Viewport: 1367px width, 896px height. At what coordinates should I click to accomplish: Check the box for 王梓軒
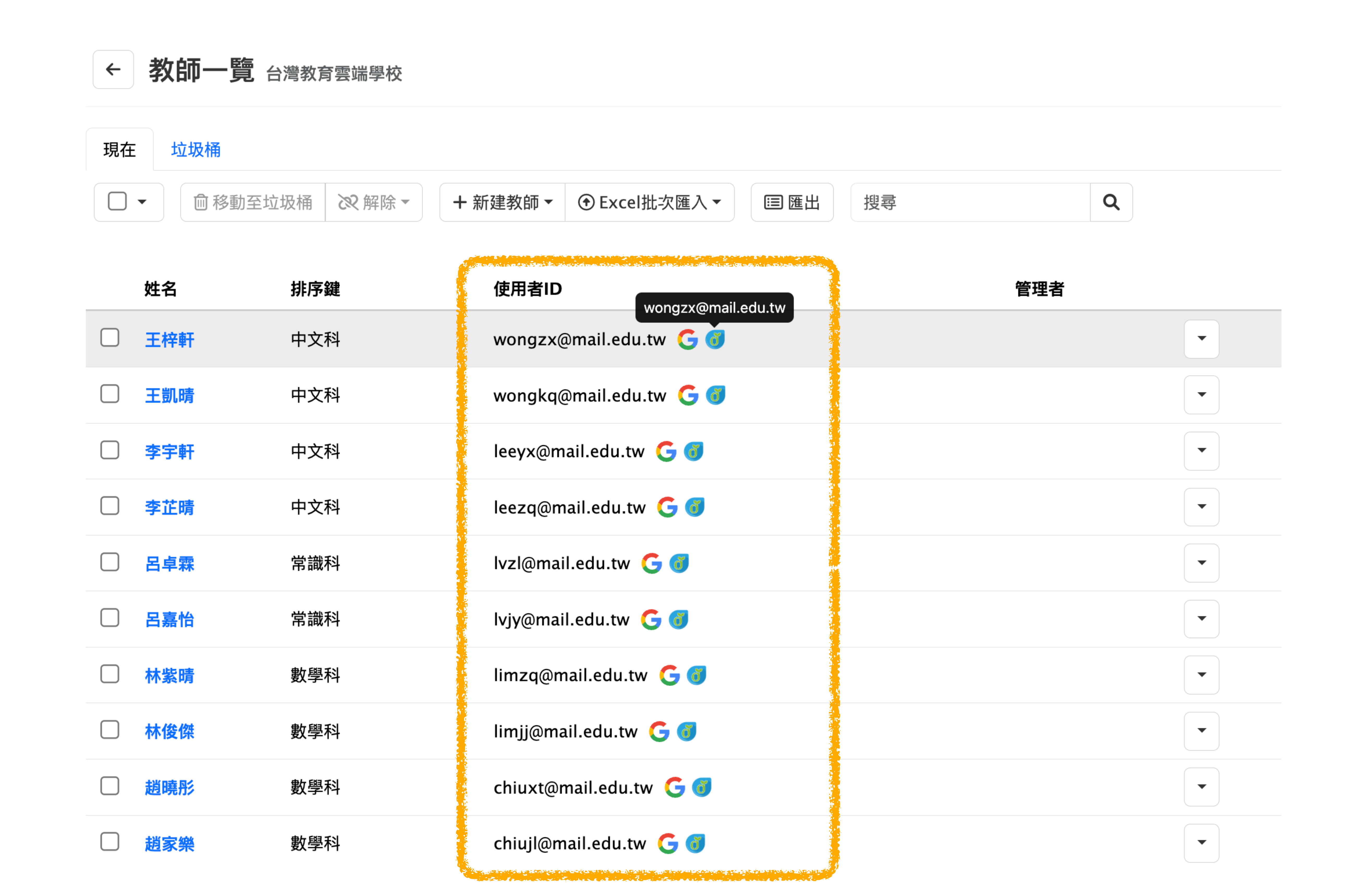point(110,338)
